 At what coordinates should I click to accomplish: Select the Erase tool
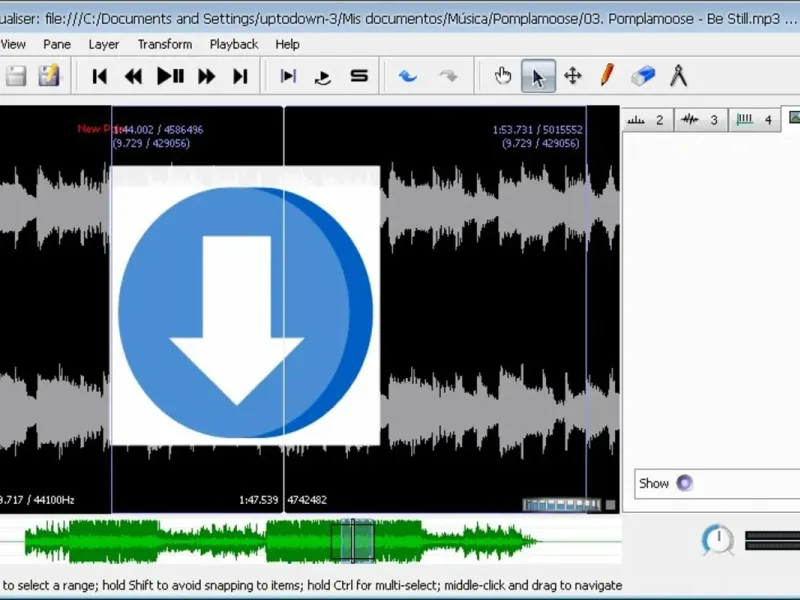point(643,76)
